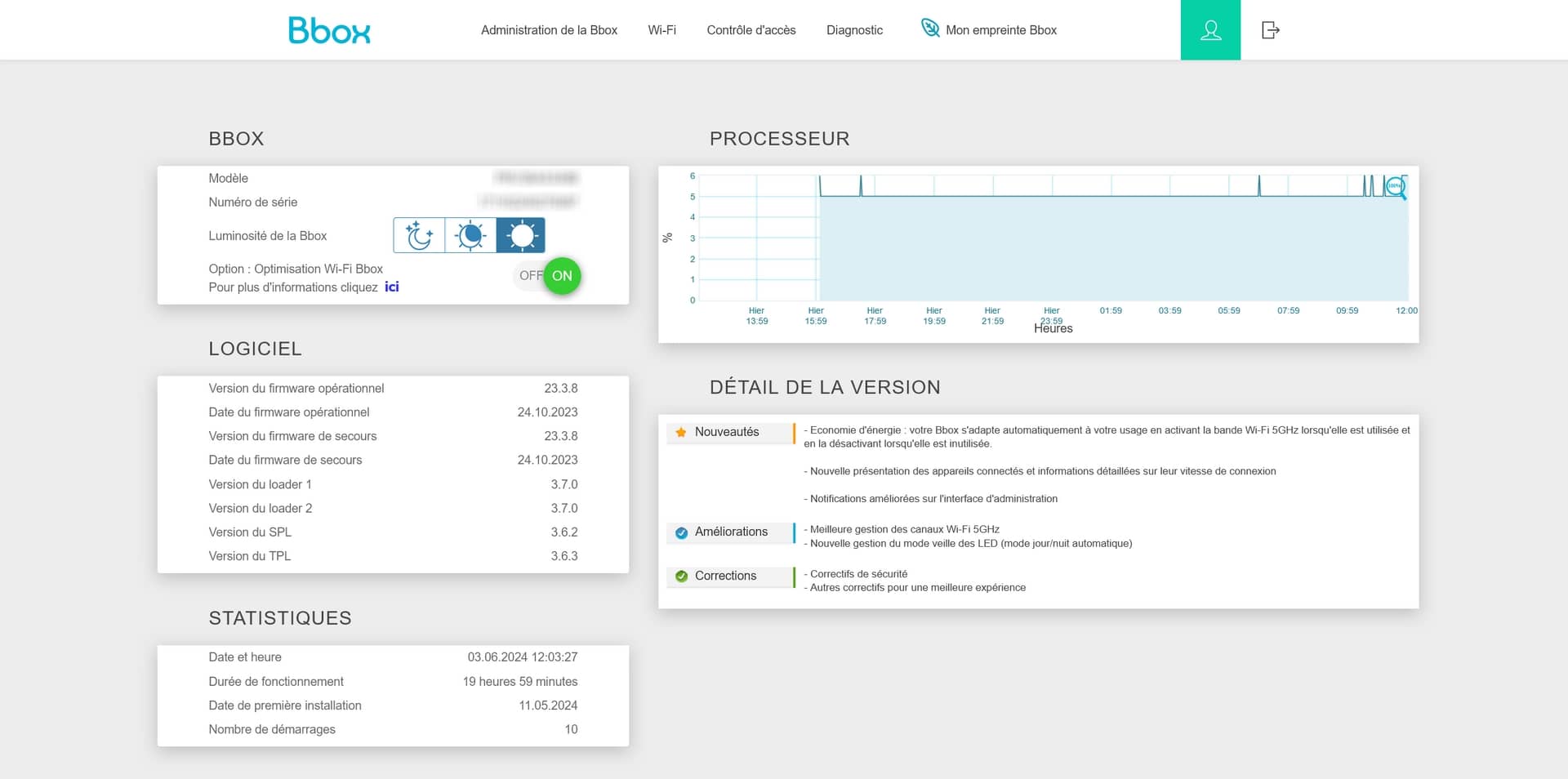Reset processor chart zoom with magnifier icon
The image size is (1568, 779).
pos(1396,187)
